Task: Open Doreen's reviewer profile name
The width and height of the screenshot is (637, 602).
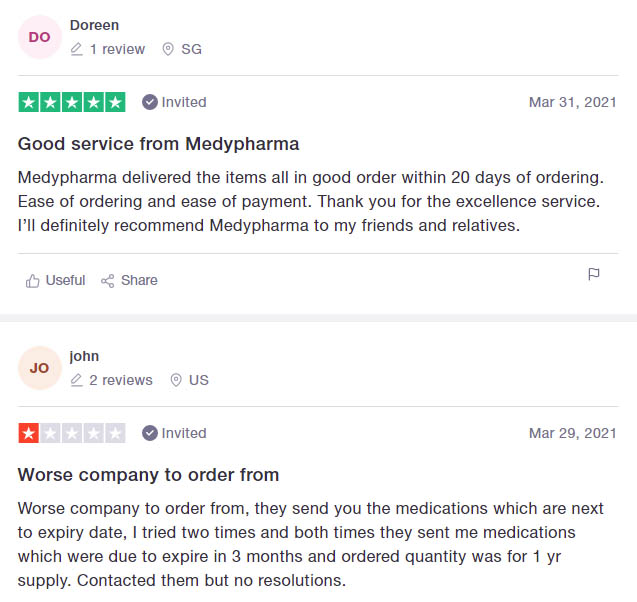Action: 93,25
